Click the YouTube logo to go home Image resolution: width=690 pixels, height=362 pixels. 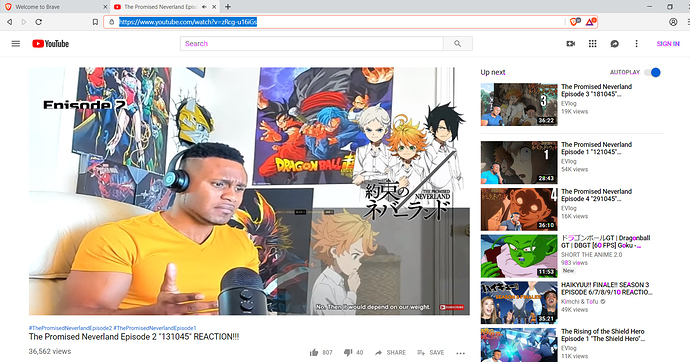coord(51,44)
